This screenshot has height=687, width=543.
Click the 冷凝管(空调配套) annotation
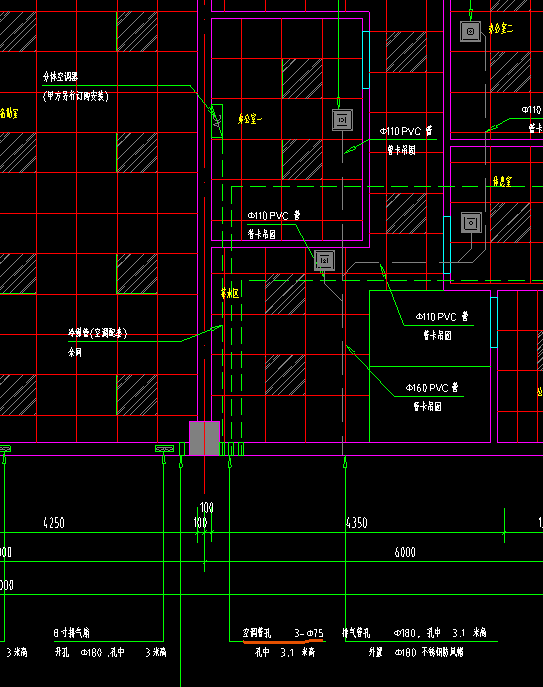coord(97,333)
